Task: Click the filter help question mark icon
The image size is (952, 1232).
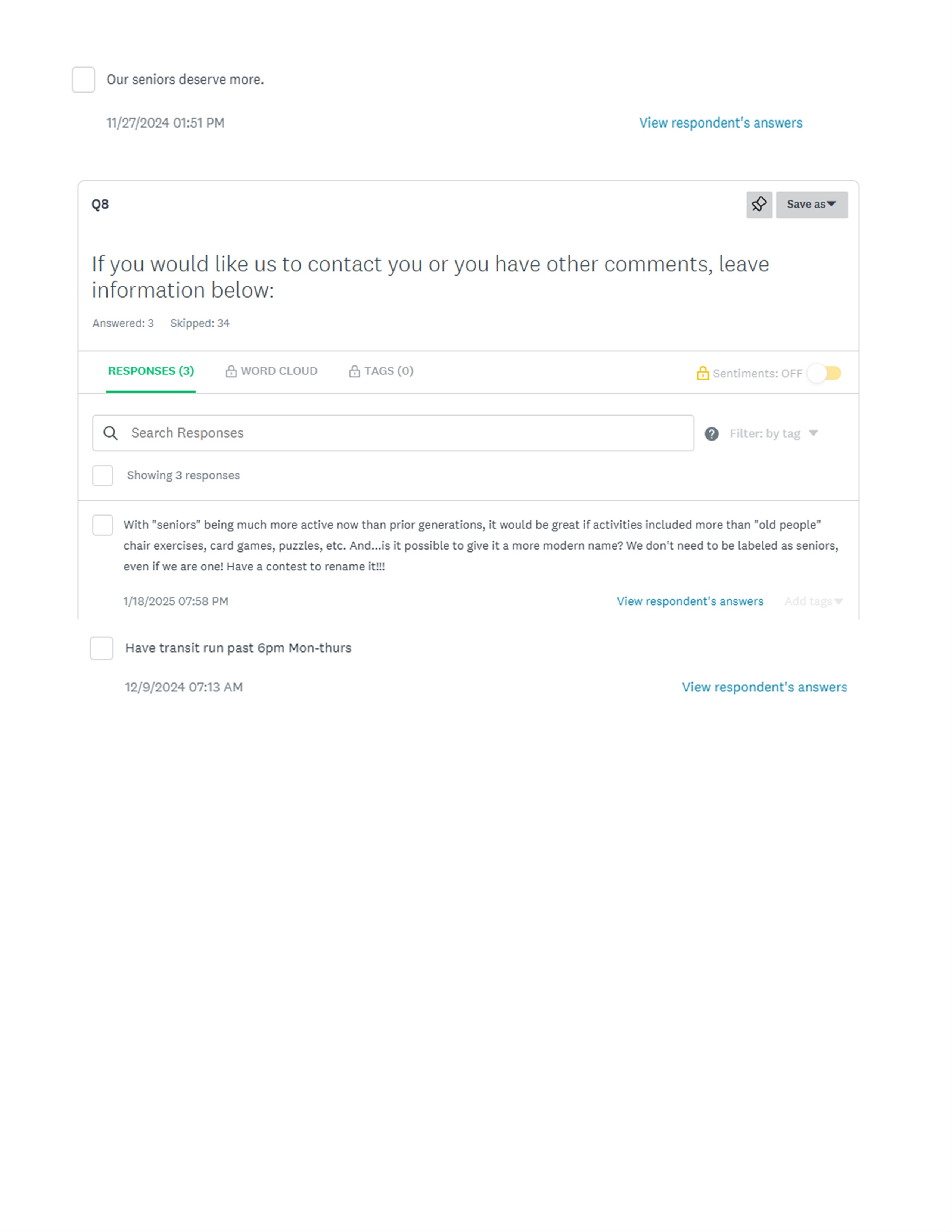Action: (711, 433)
